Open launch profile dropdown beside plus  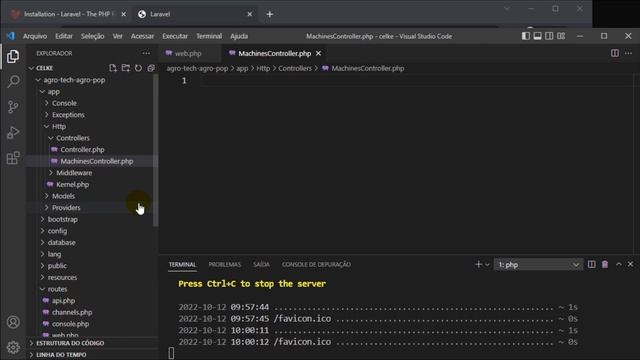coord(487,265)
